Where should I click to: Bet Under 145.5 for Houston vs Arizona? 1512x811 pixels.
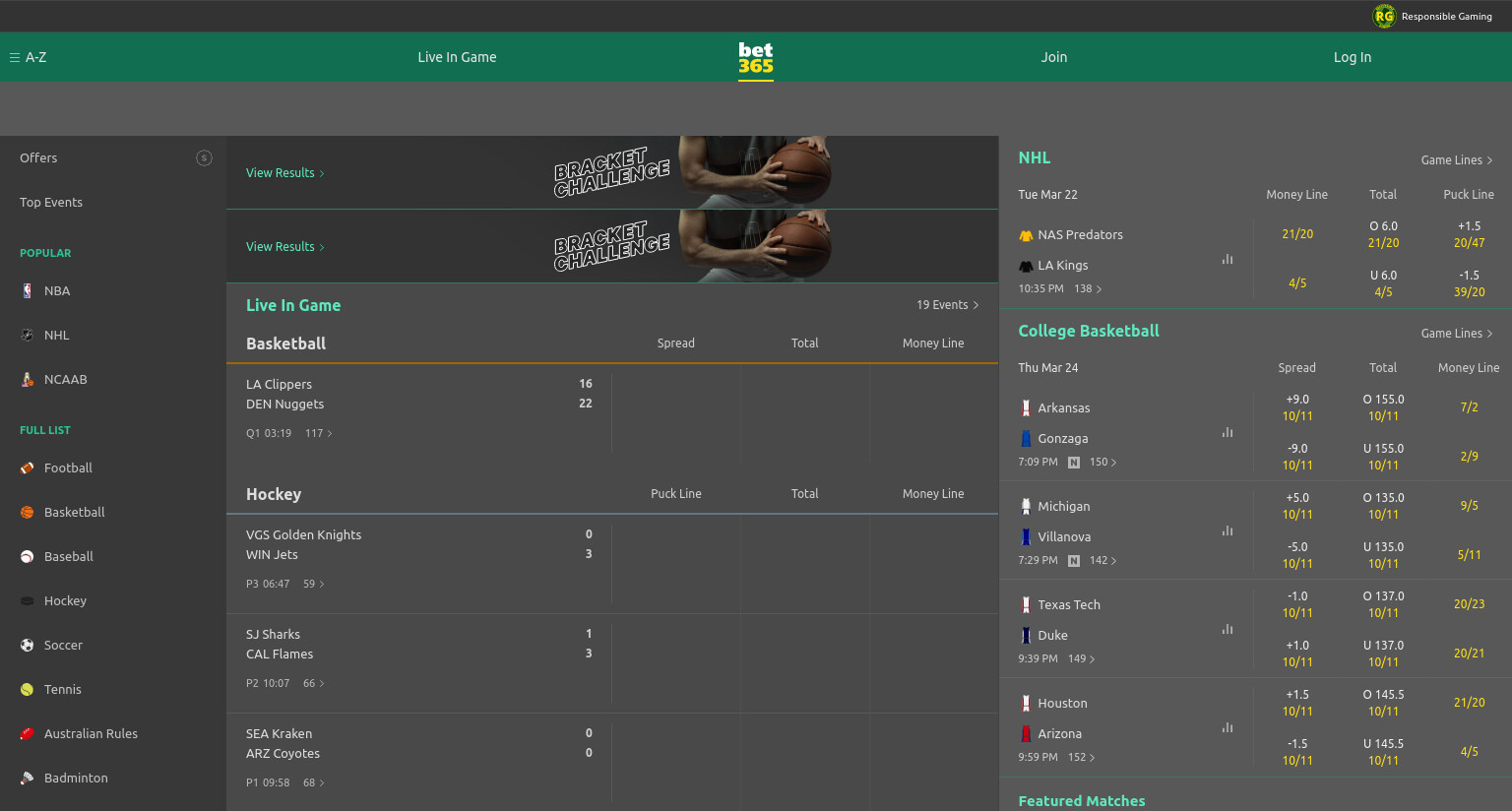[1383, 752]
